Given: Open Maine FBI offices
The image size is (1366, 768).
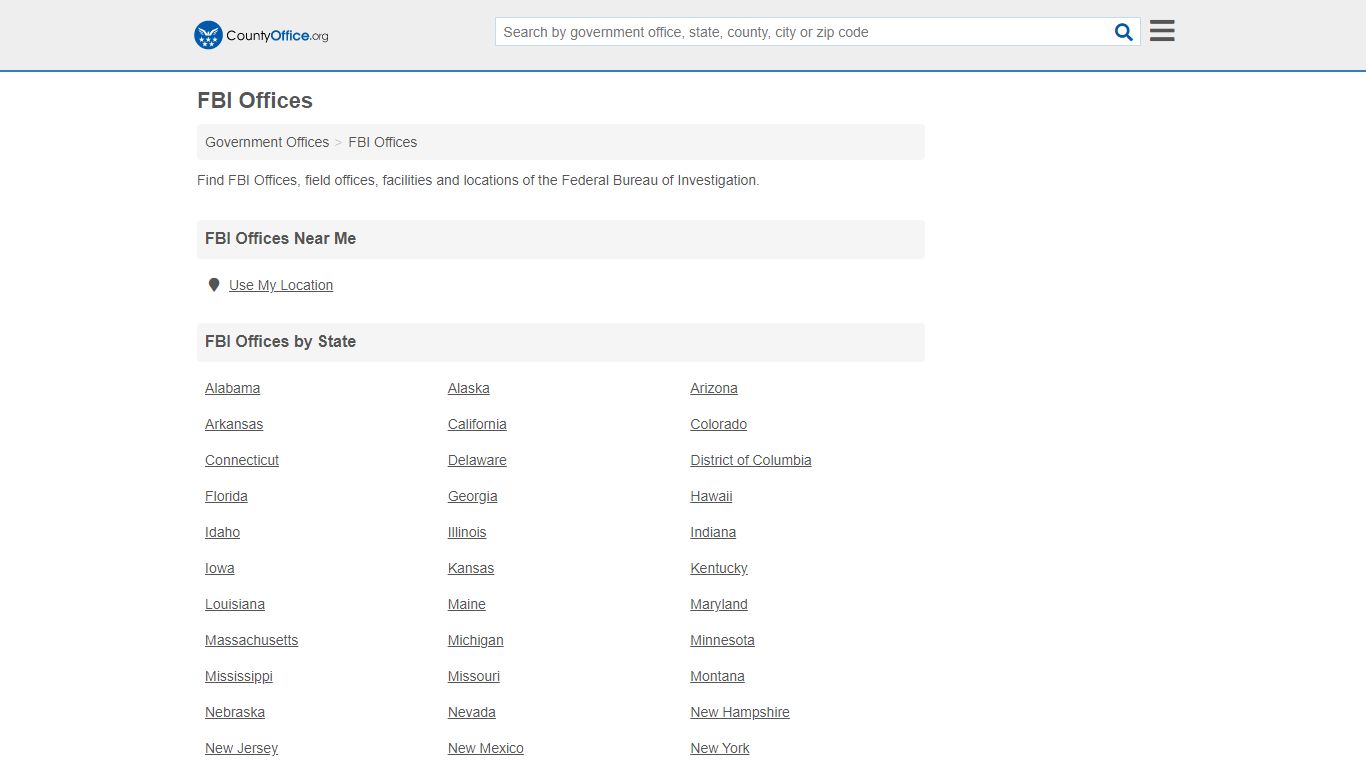Looking at the screenshot, I should (x=467, y=604).
